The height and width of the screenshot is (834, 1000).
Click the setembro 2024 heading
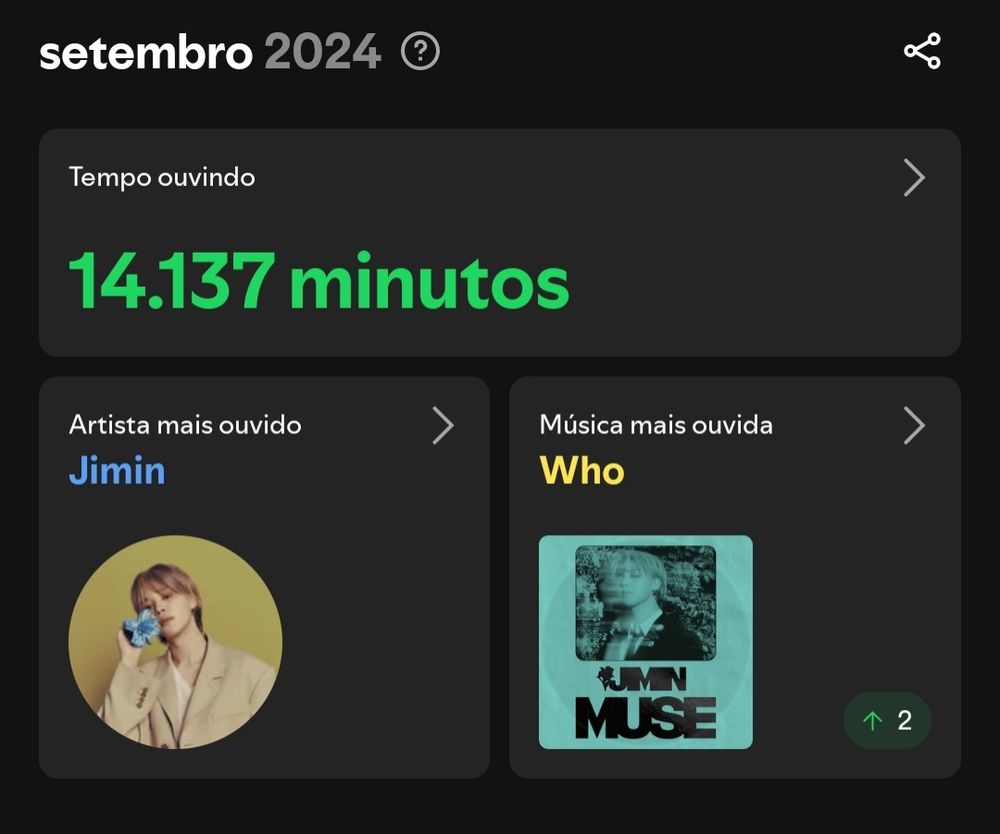click(x=210, y=52)
